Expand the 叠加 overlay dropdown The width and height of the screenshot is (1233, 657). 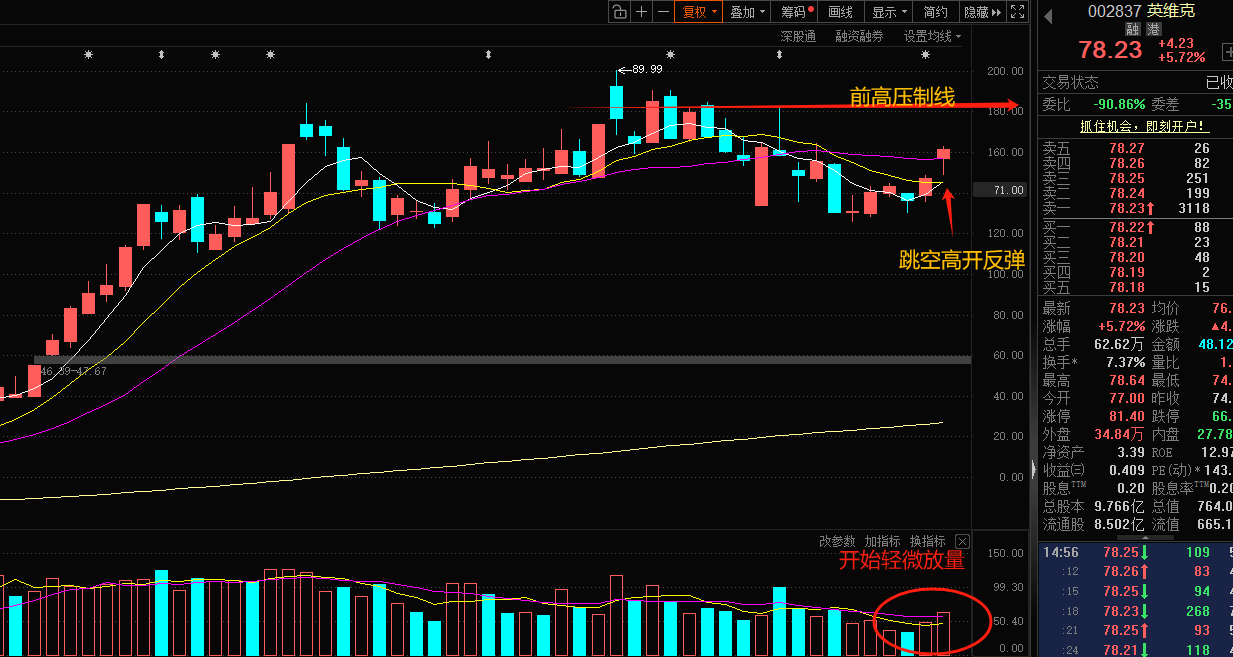[x=747, y=12]
